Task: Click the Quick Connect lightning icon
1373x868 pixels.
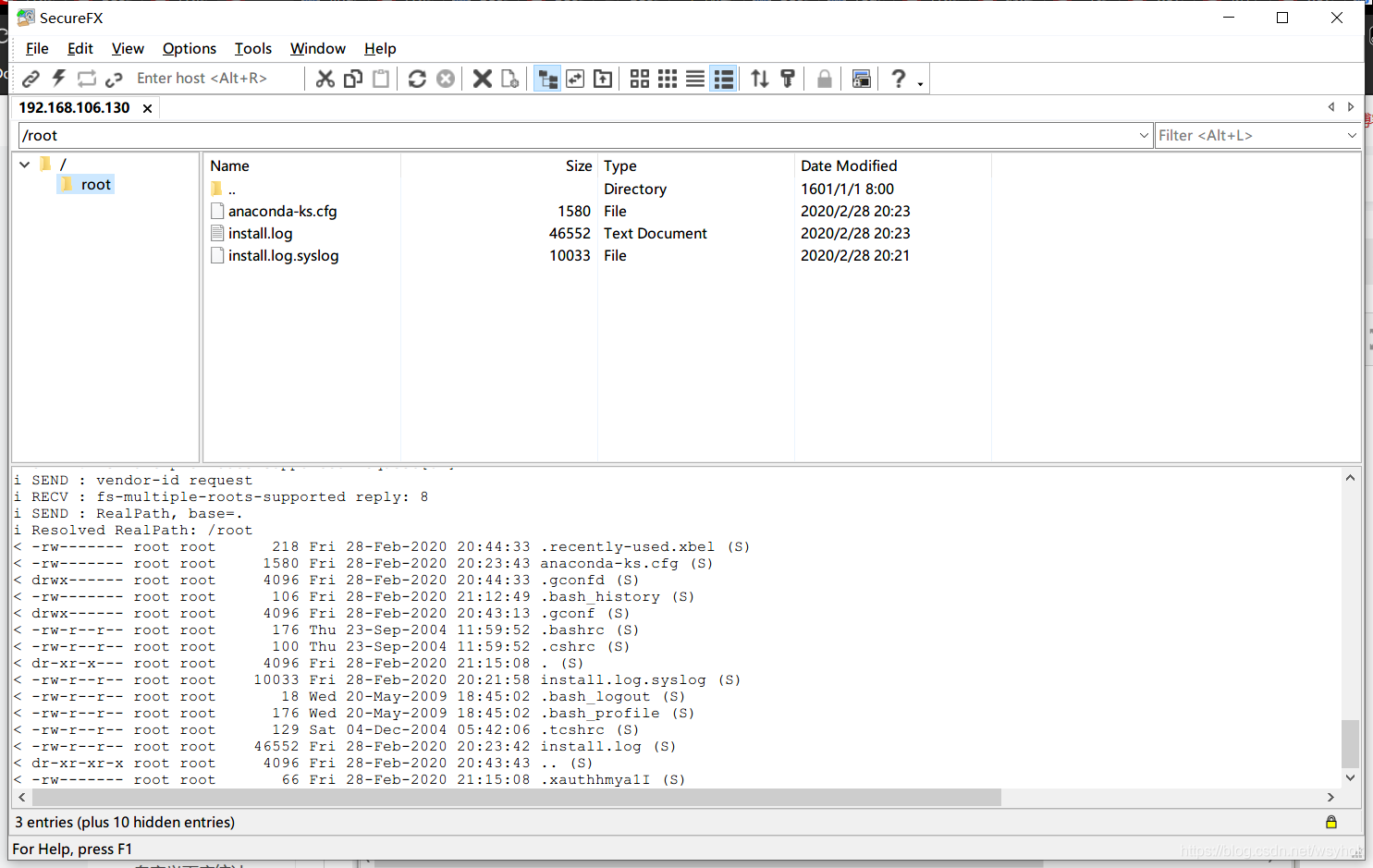Action: click(x=58, y=79)
